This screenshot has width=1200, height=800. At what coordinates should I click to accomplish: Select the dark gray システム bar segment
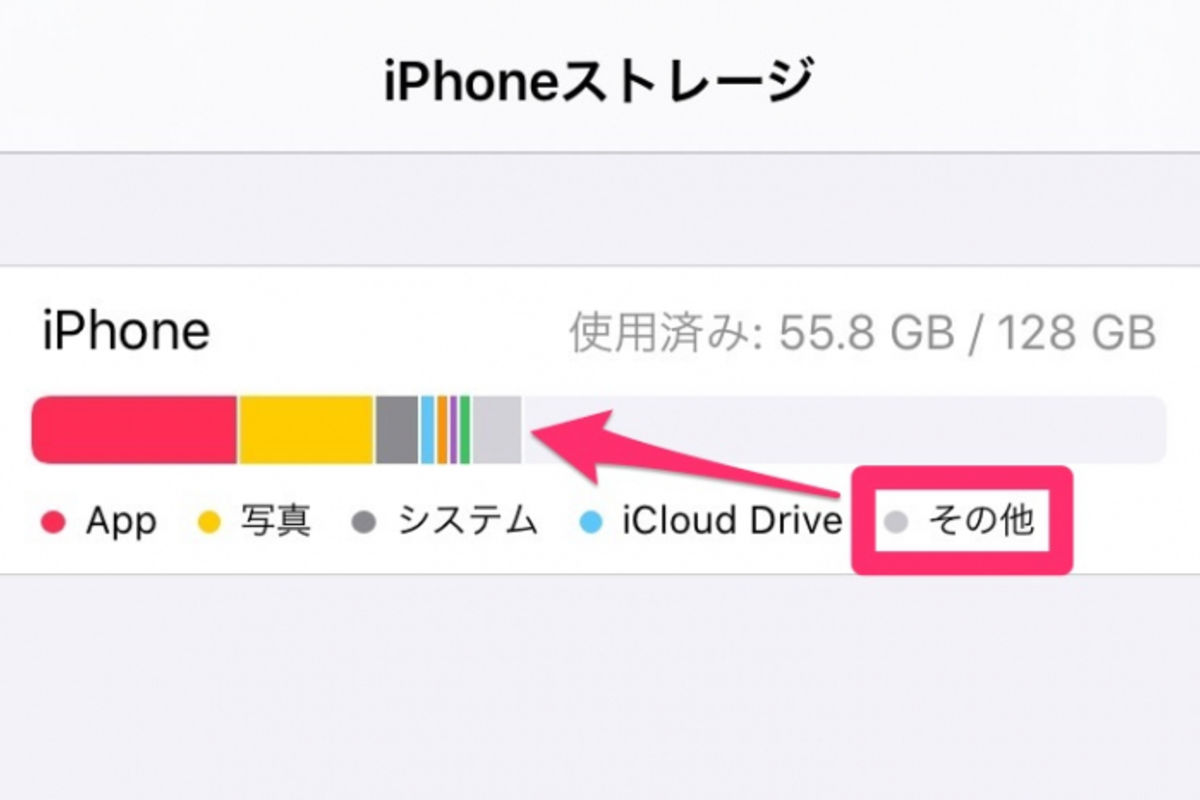[x=397, y=430]
